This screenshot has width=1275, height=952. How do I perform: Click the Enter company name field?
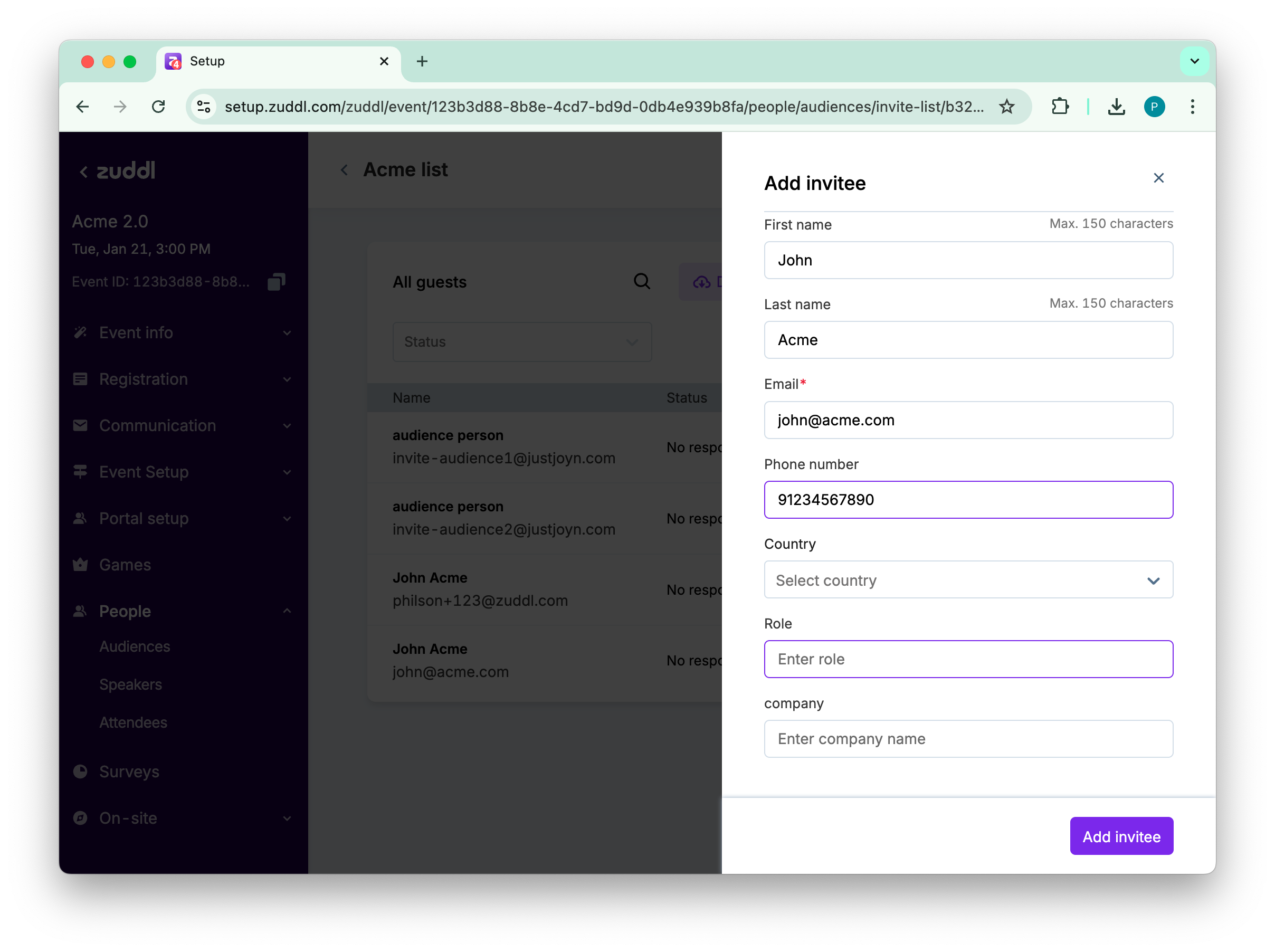(x=968, y=739)
